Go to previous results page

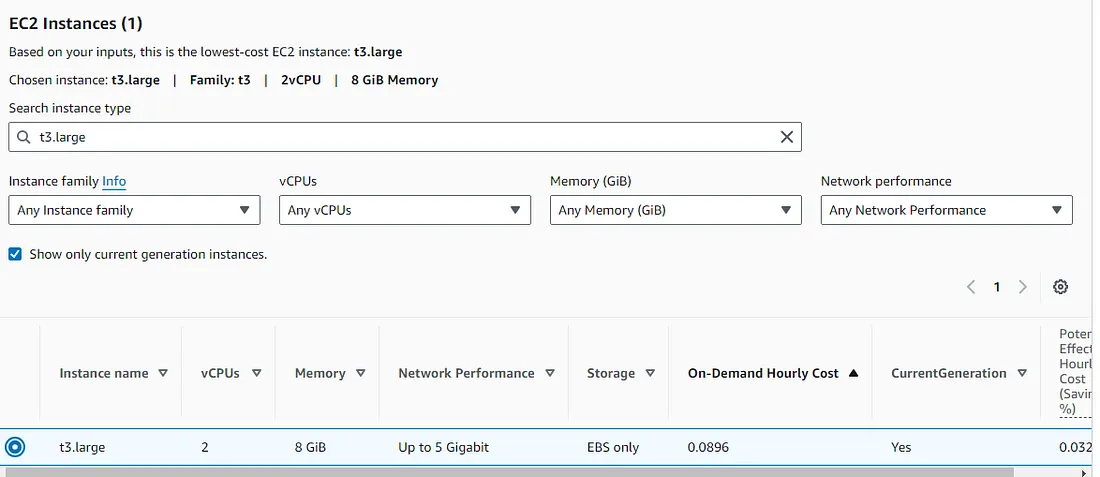click(971, 287)
